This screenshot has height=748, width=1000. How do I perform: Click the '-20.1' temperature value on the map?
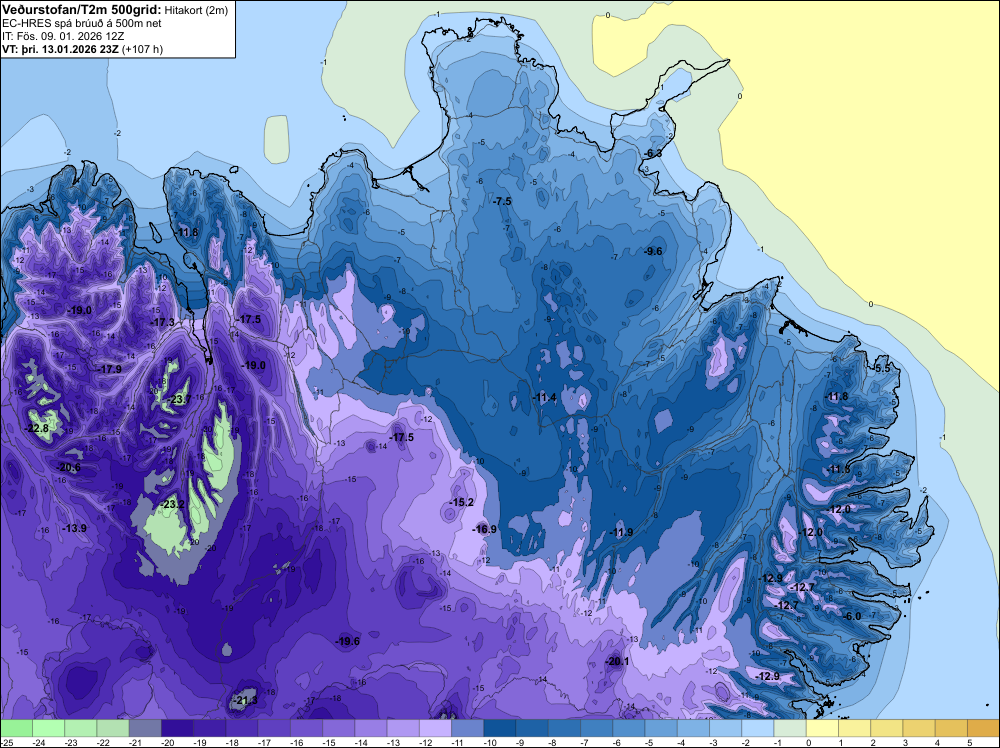[616, 661]
